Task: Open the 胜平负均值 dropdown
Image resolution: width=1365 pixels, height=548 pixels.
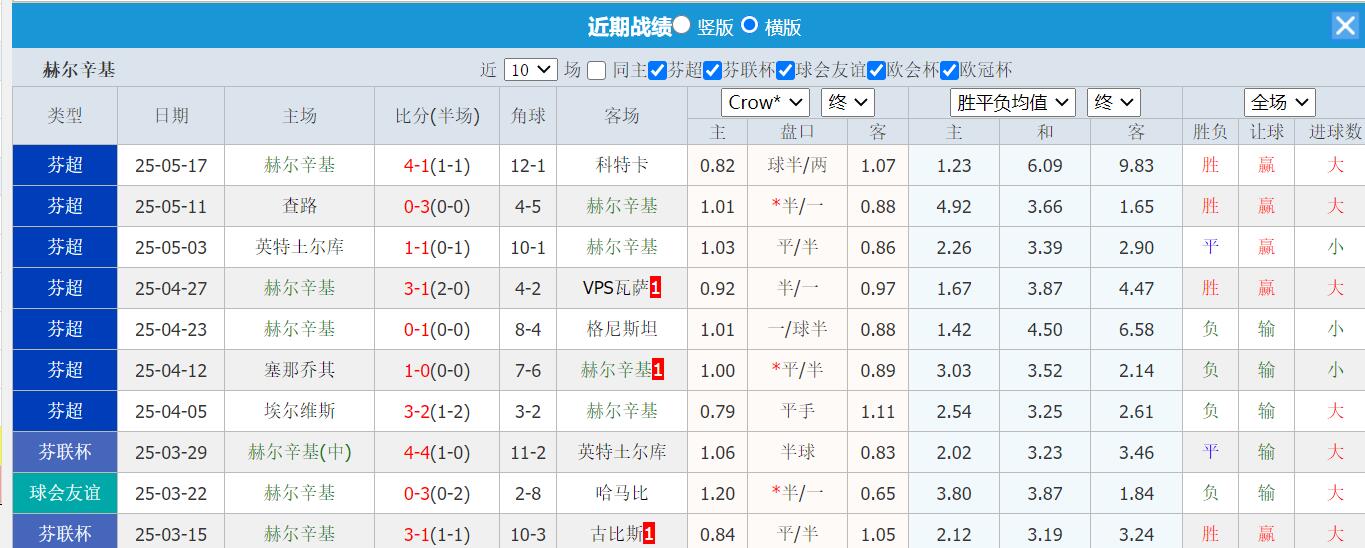Action: tap(1012, 102)
